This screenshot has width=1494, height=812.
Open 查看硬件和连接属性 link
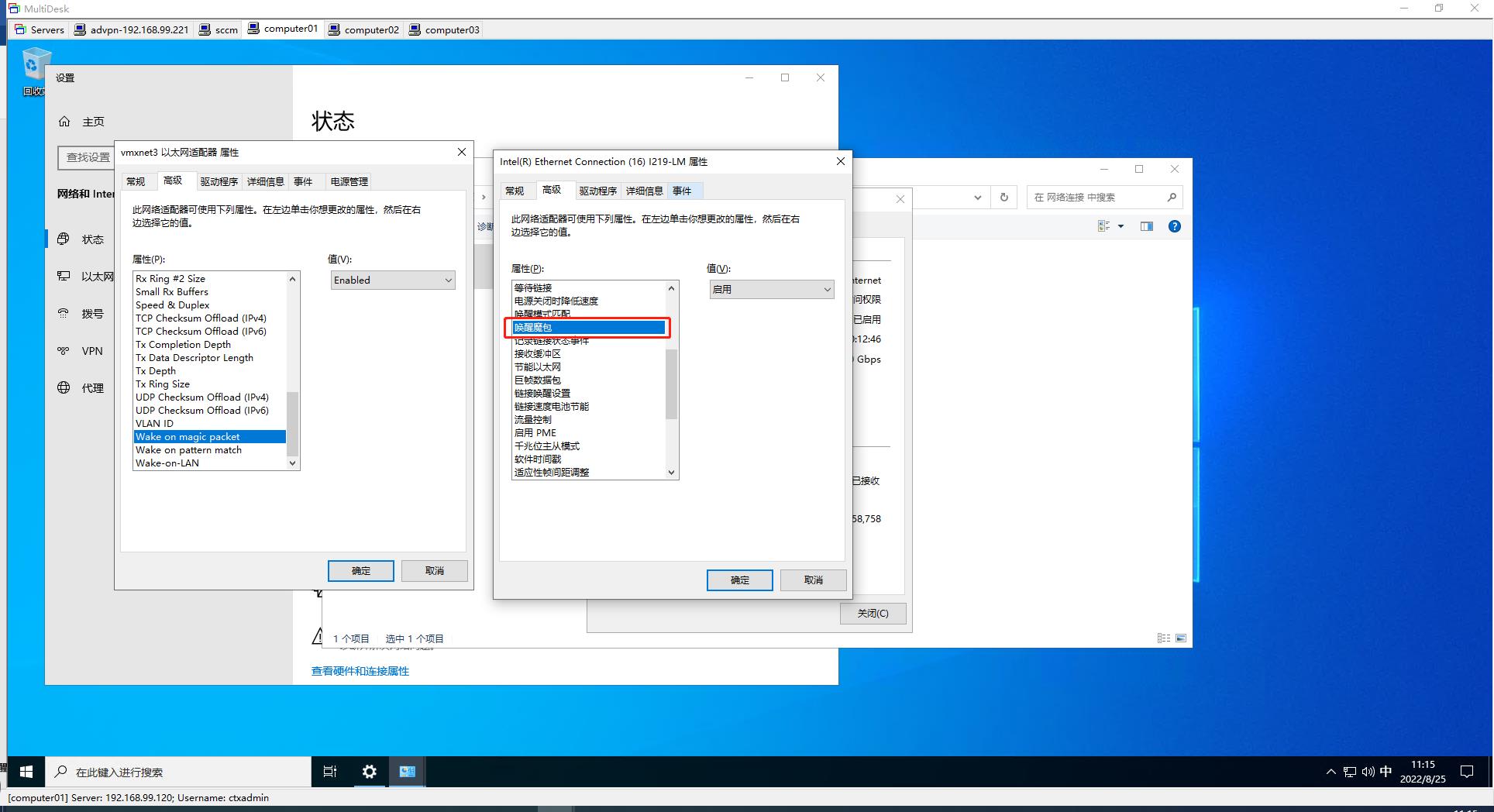pos(360,671)
